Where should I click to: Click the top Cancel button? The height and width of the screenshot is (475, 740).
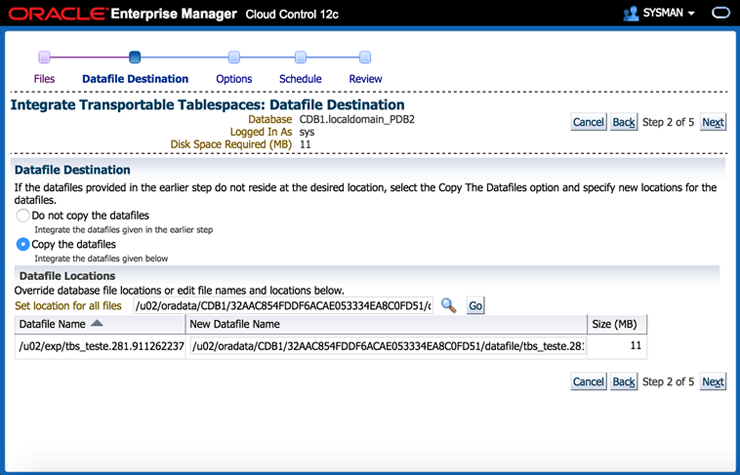pos(588,122)
